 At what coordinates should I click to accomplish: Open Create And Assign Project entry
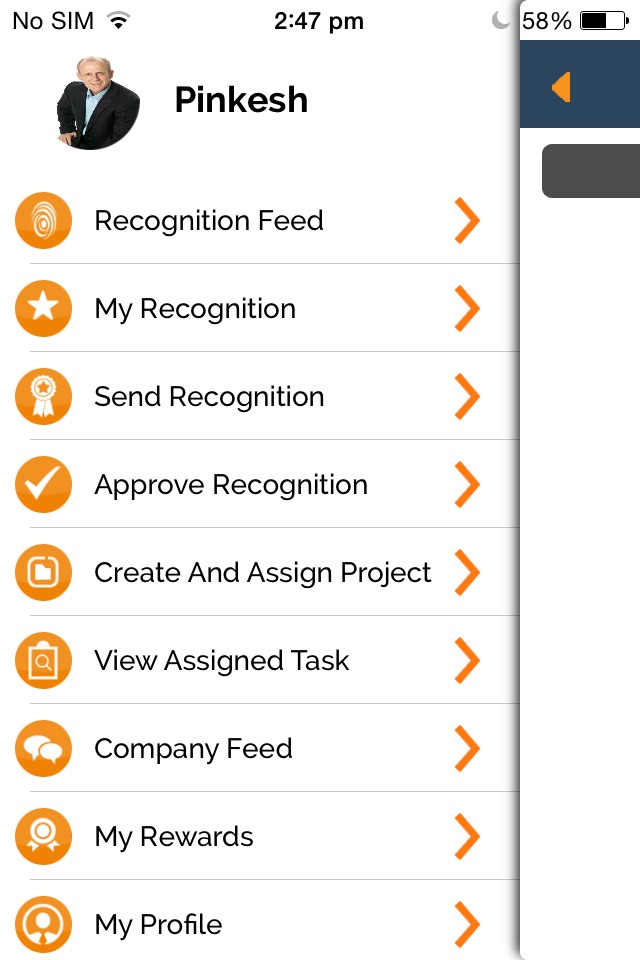[260, 572]
